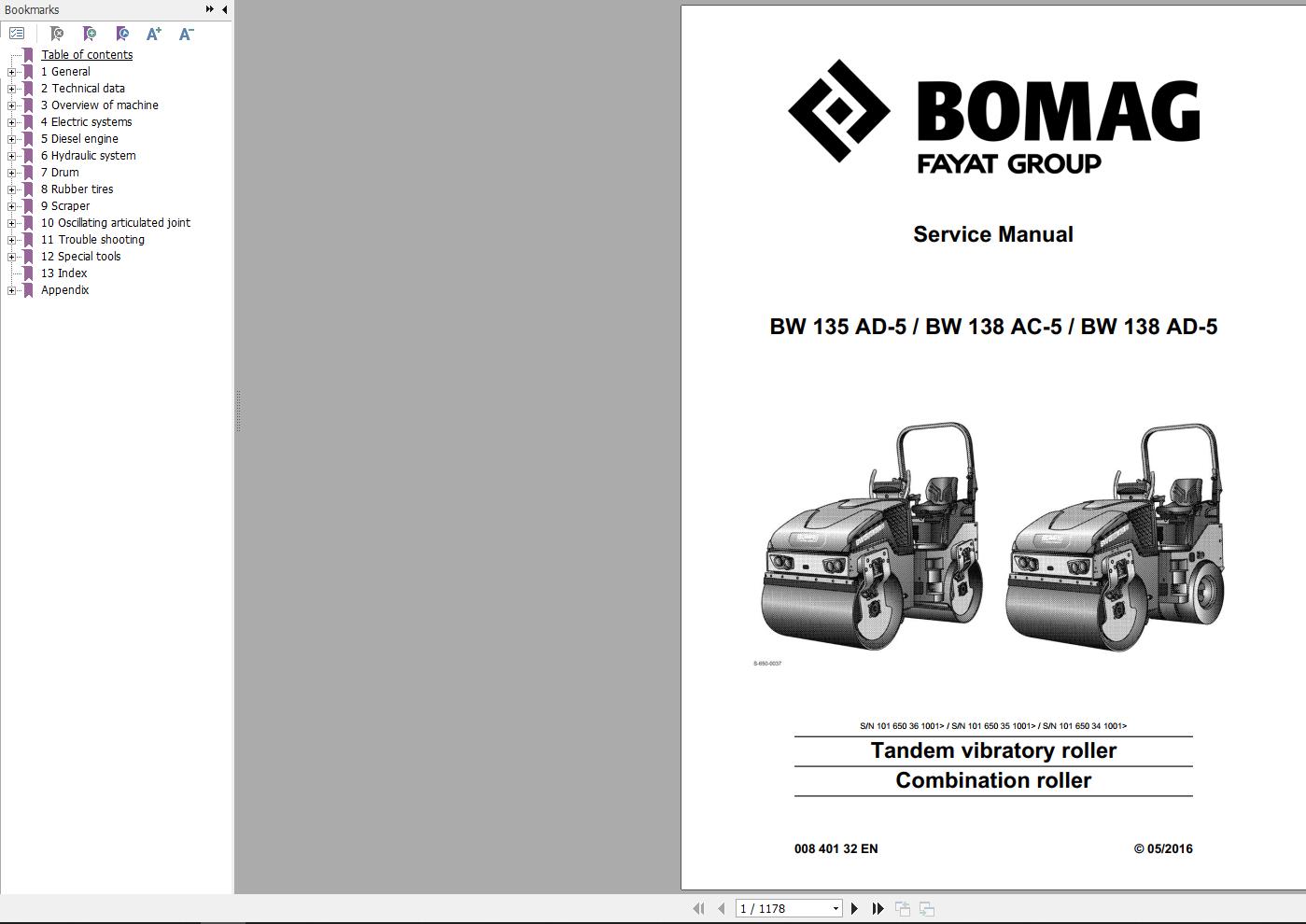Screen dimensions: 1306x924
Task: Click the 'Combination roller' text
Action: [x=993, y=780]
